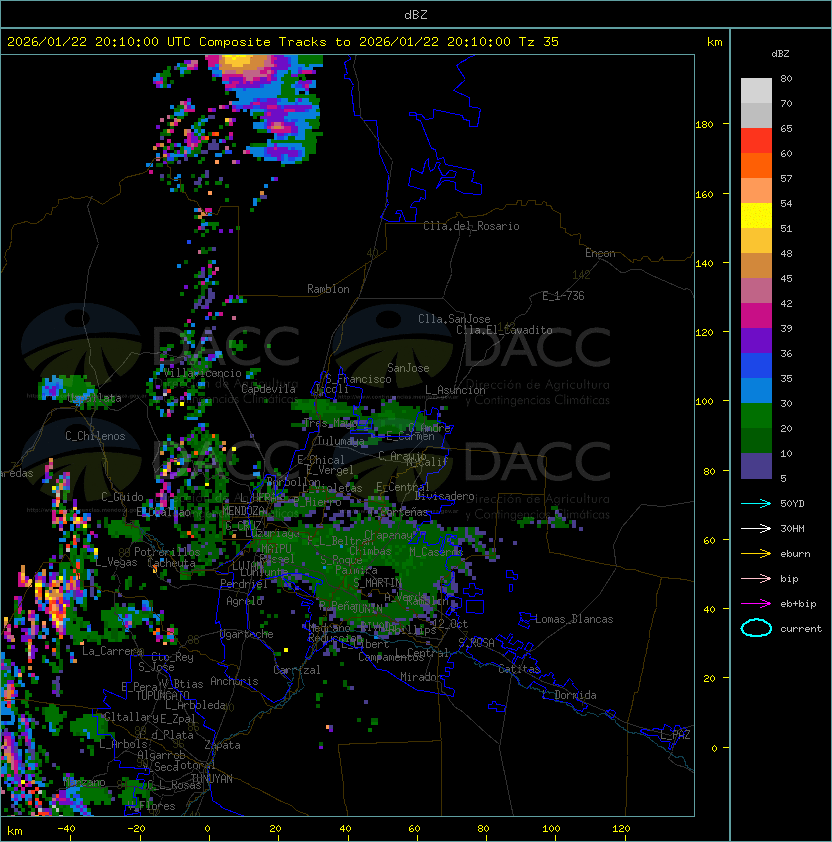This screenshot has height=842, width=832.
Task: Click the cyan 'current' oval in legend
Action: tap(756, 628)
